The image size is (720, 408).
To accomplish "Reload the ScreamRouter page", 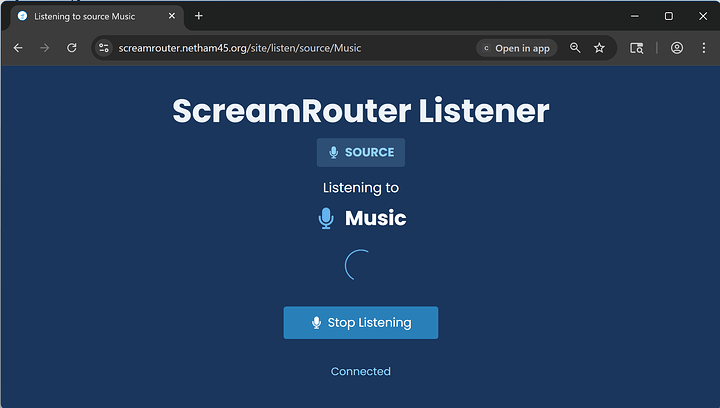I will [72, 48].
